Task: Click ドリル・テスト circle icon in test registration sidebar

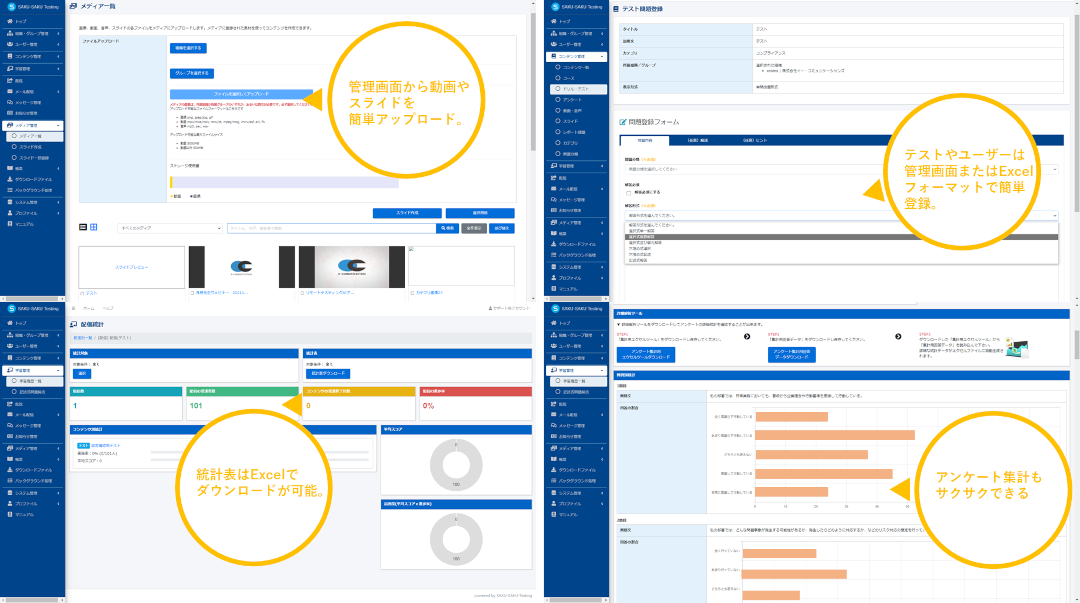Action: point(558,89)
